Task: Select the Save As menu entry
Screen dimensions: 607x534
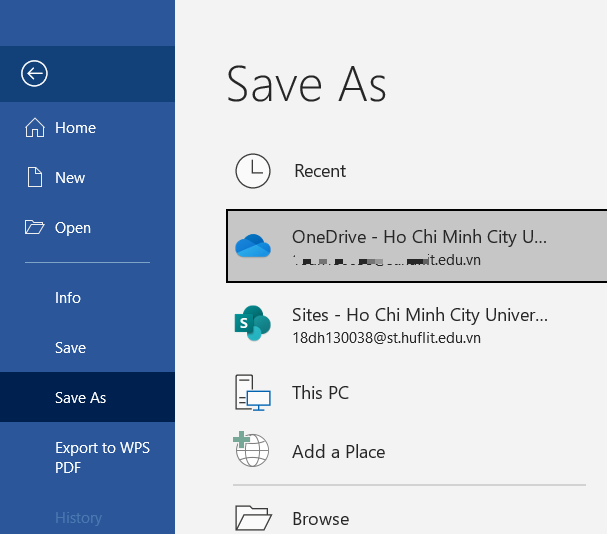Action: [87, 397]
